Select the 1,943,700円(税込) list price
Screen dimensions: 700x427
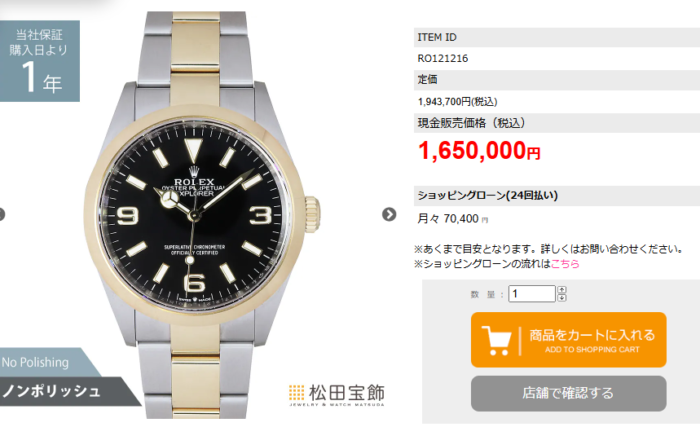tap(458, 102)
